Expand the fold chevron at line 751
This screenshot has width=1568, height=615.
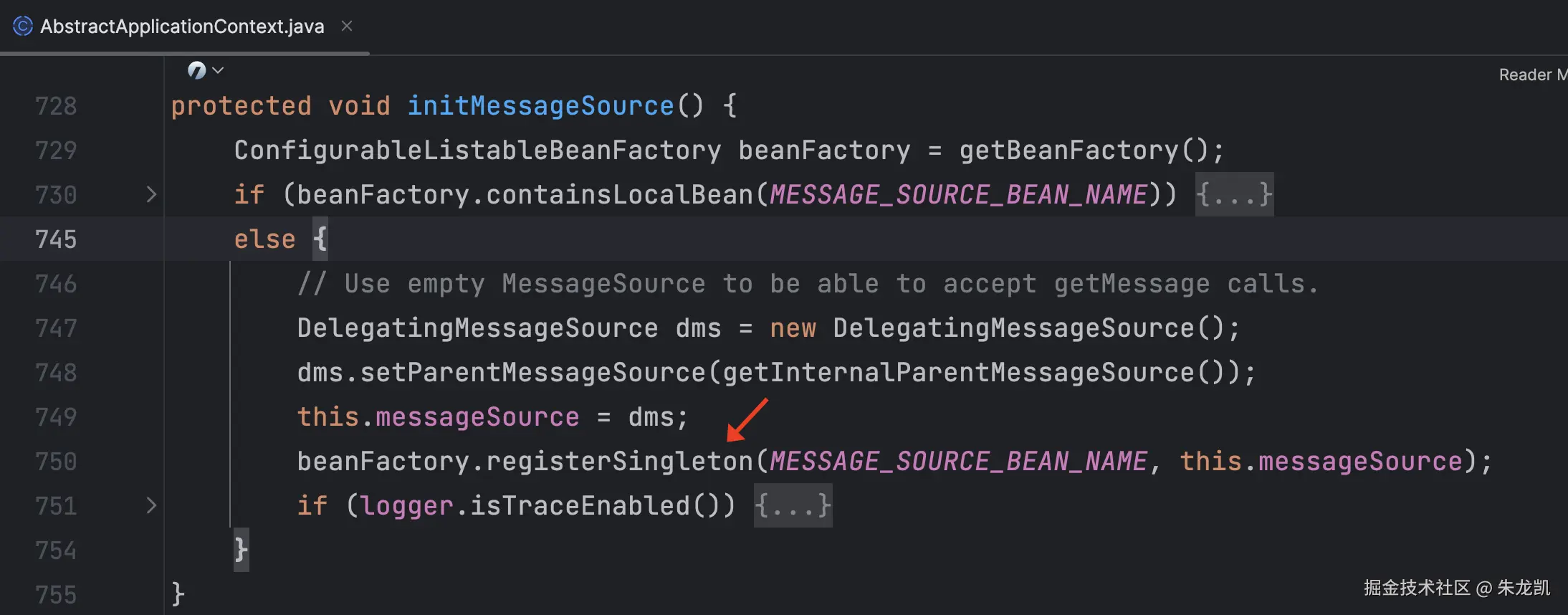[x=150, y=505]
